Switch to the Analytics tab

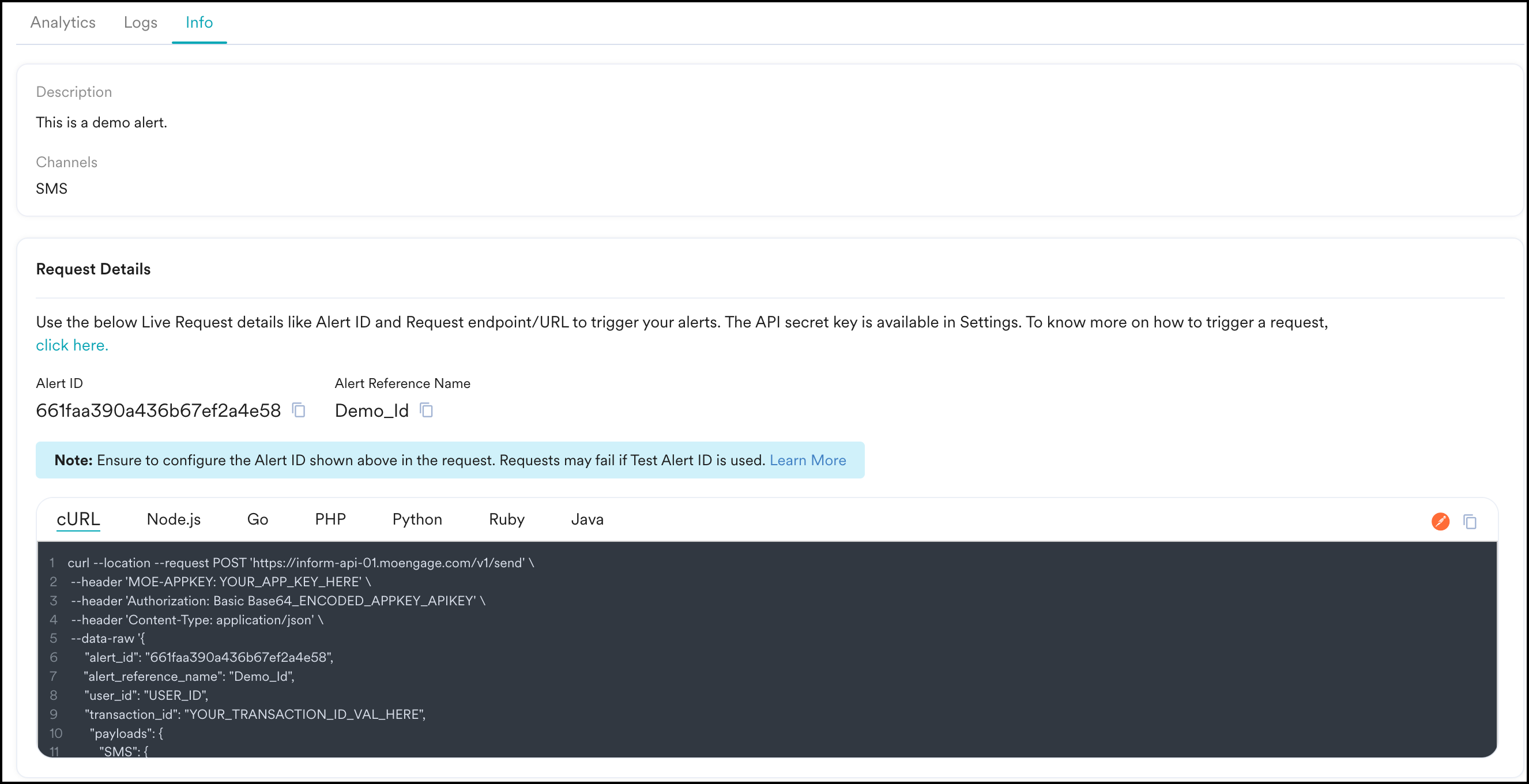click(63, 22)
